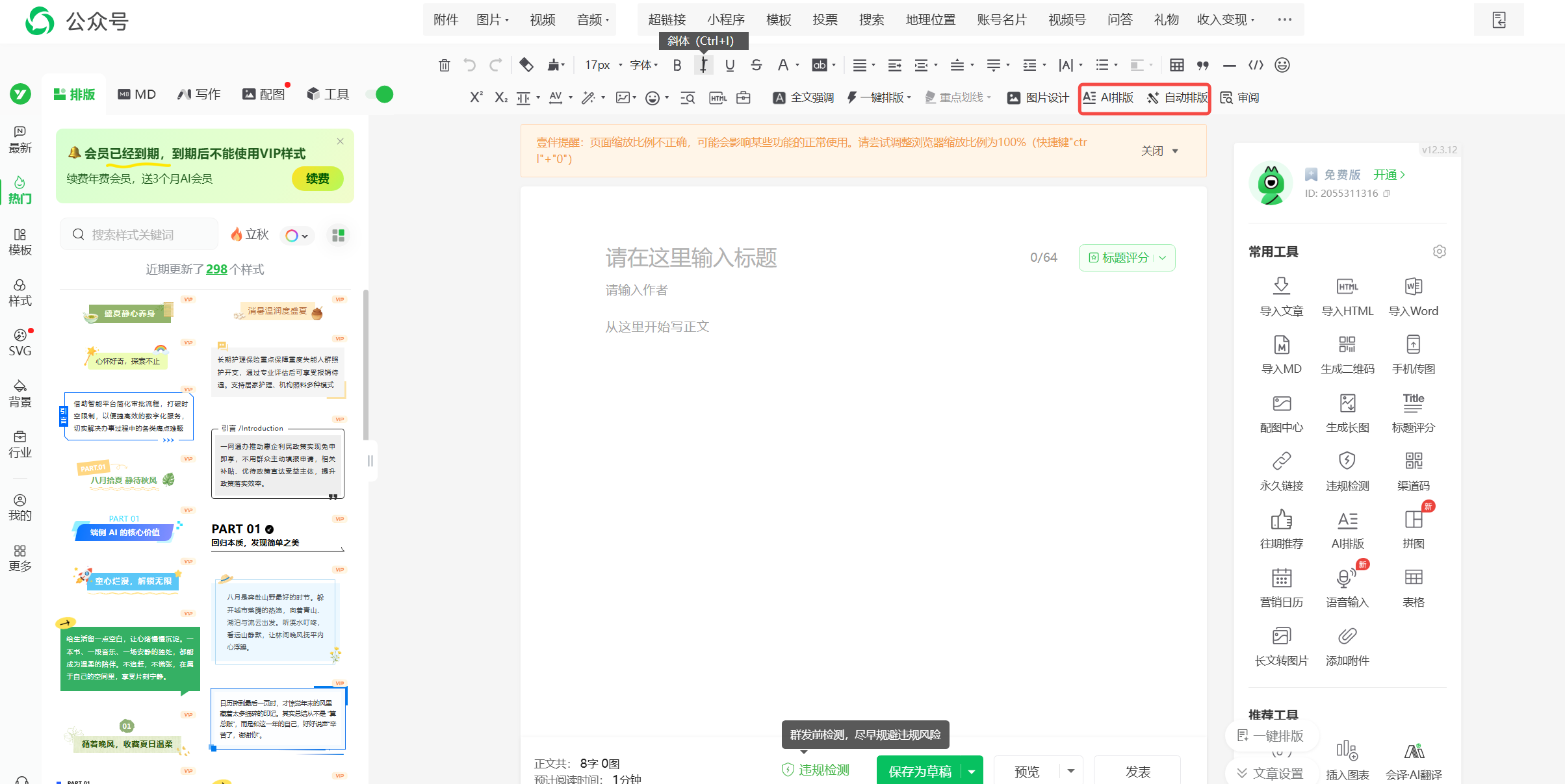Screen dimensions: 1565x784
Task: Apply strikethrough formatting
Action: click(756, 65)
